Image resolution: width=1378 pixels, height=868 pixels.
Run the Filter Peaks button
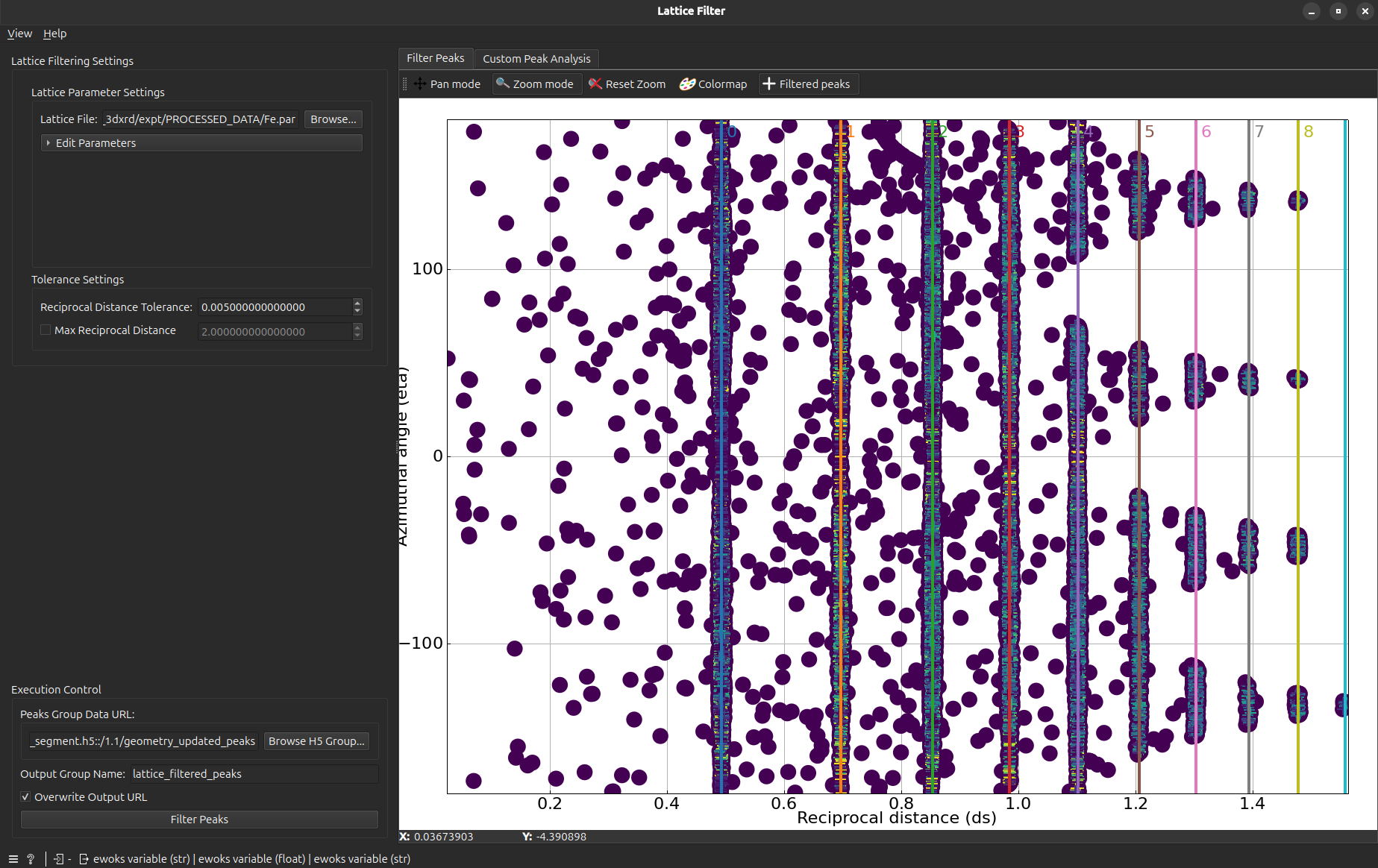click(x=199, y=820)
